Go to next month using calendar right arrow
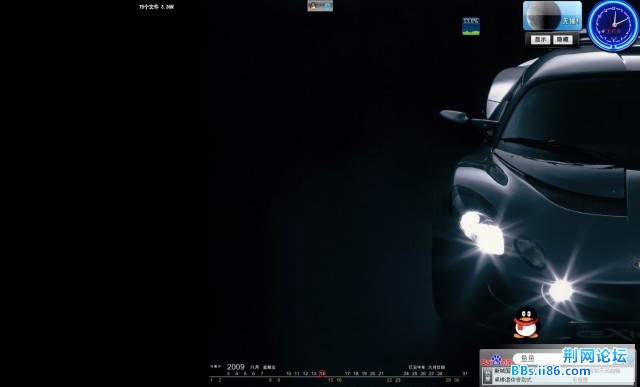This screenshot has height=387, width=640. click(220, 367)
